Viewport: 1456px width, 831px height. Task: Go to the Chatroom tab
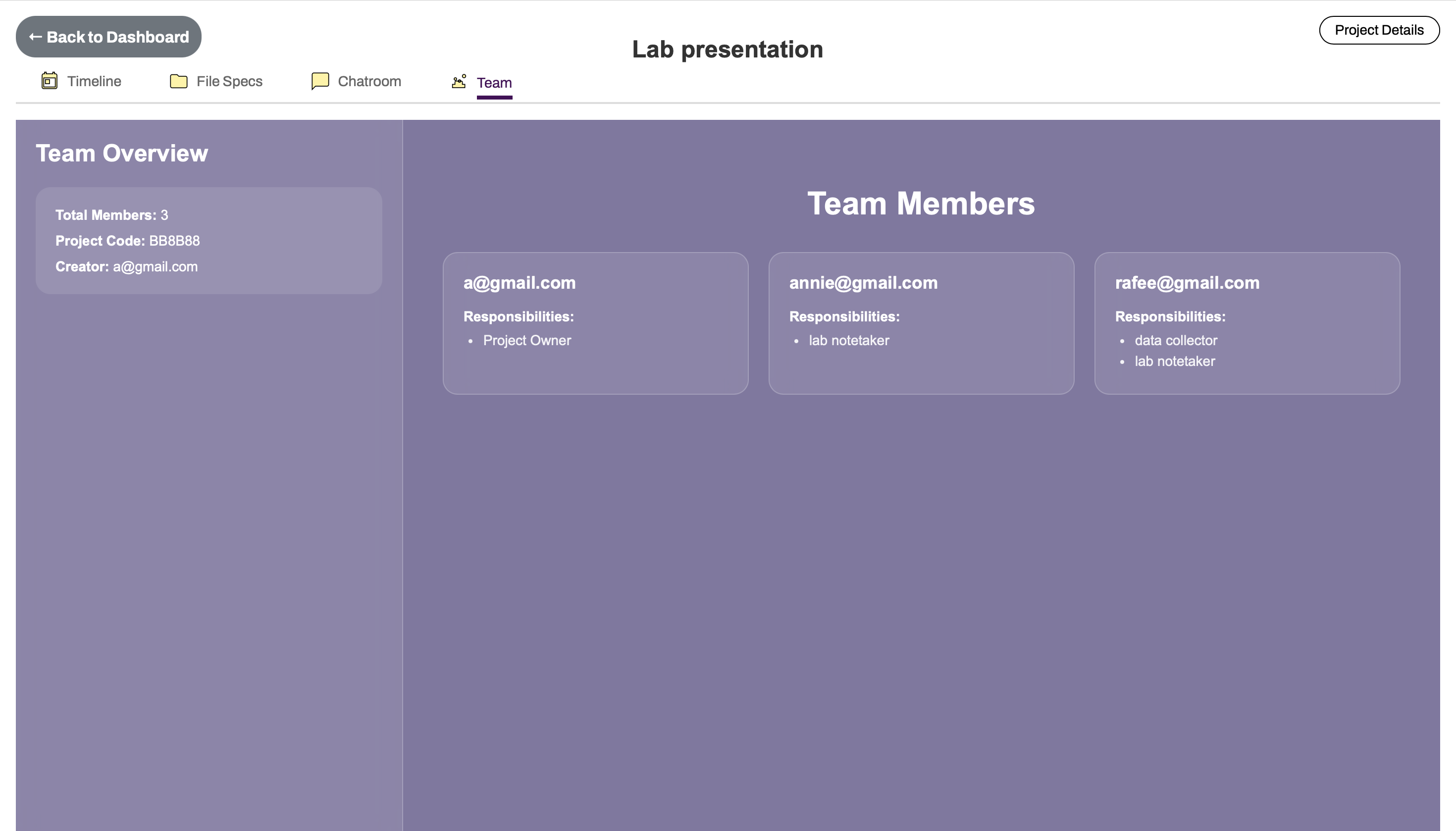point(369,82)
